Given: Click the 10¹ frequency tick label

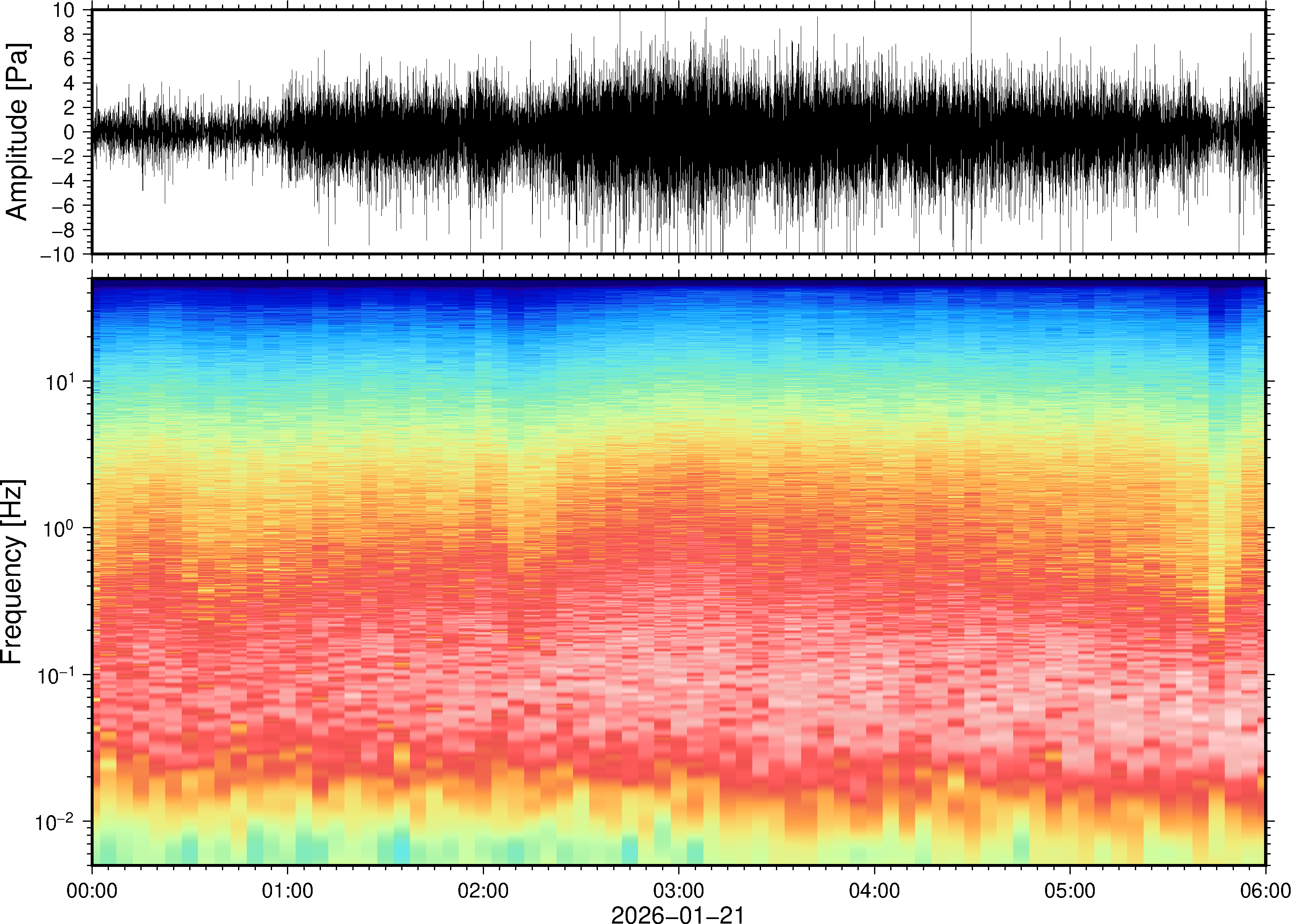Looking at the screenshot, I should coord(59,382).
